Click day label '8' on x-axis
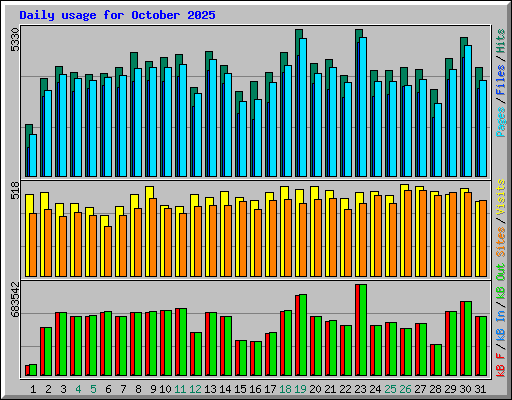Image resolution: width=512 pixels, height=400 pixels. [138, 389]
